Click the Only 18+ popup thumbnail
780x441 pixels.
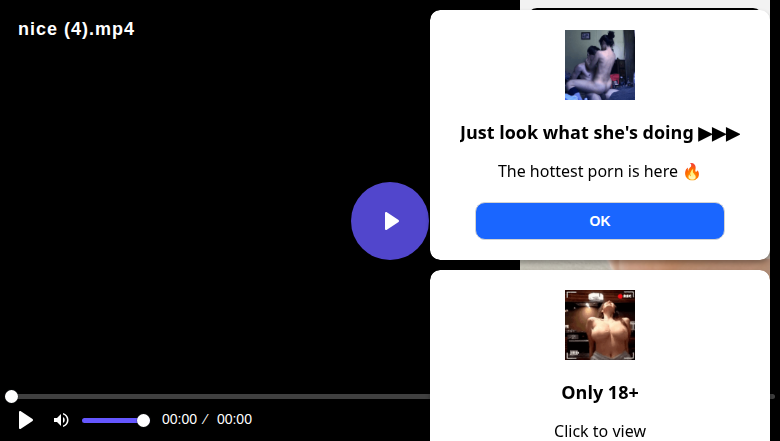click(x=599, y=325)
